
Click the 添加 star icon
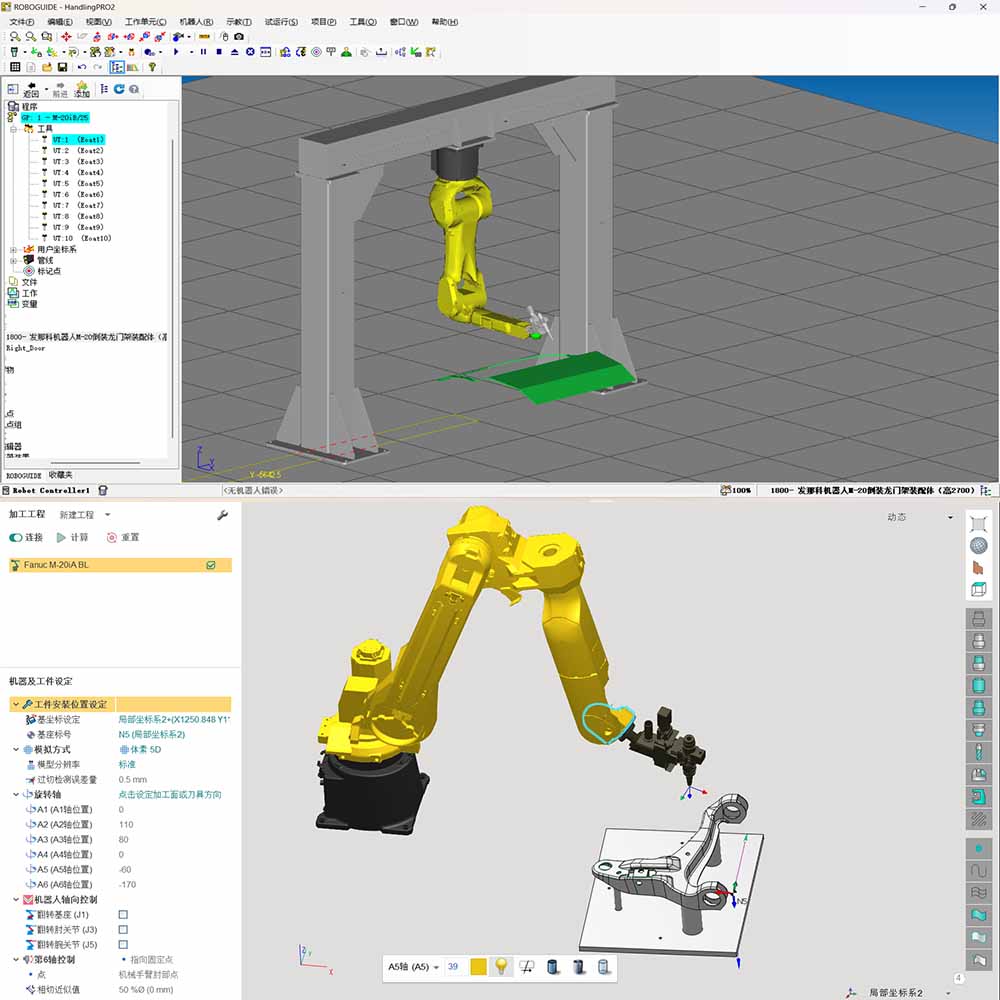(x=82, y=89)
